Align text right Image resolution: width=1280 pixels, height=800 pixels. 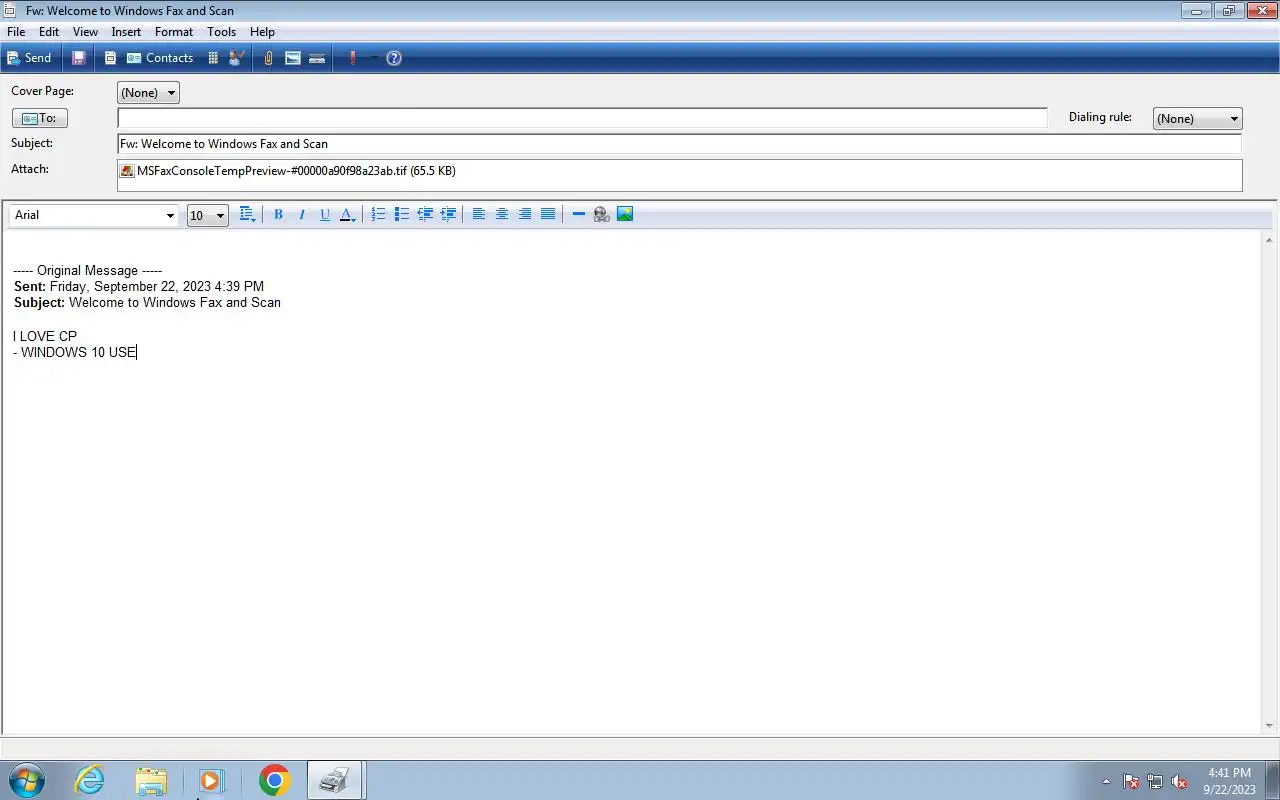click(525, 214)
